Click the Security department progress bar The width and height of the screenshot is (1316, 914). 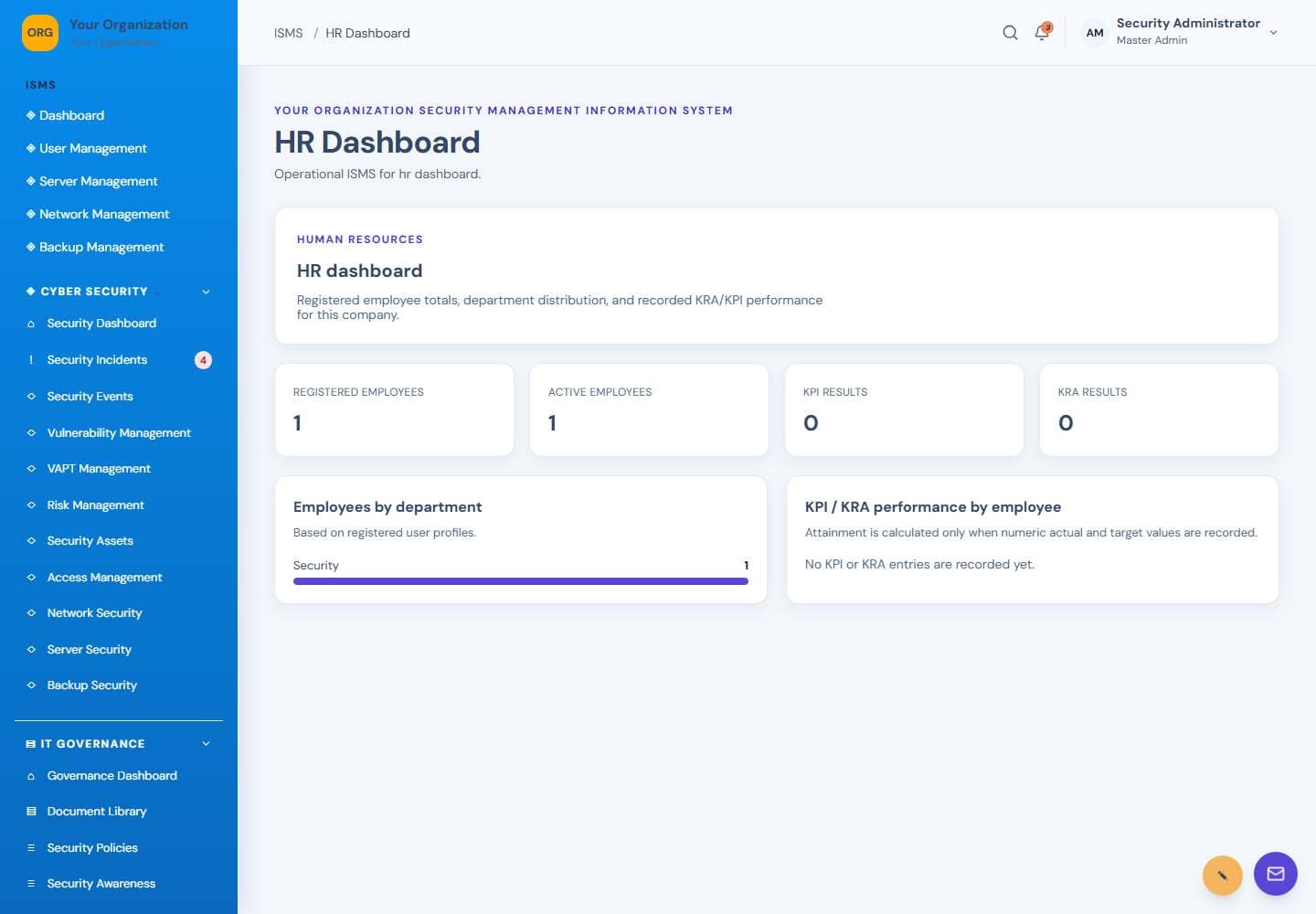(521, 581)
